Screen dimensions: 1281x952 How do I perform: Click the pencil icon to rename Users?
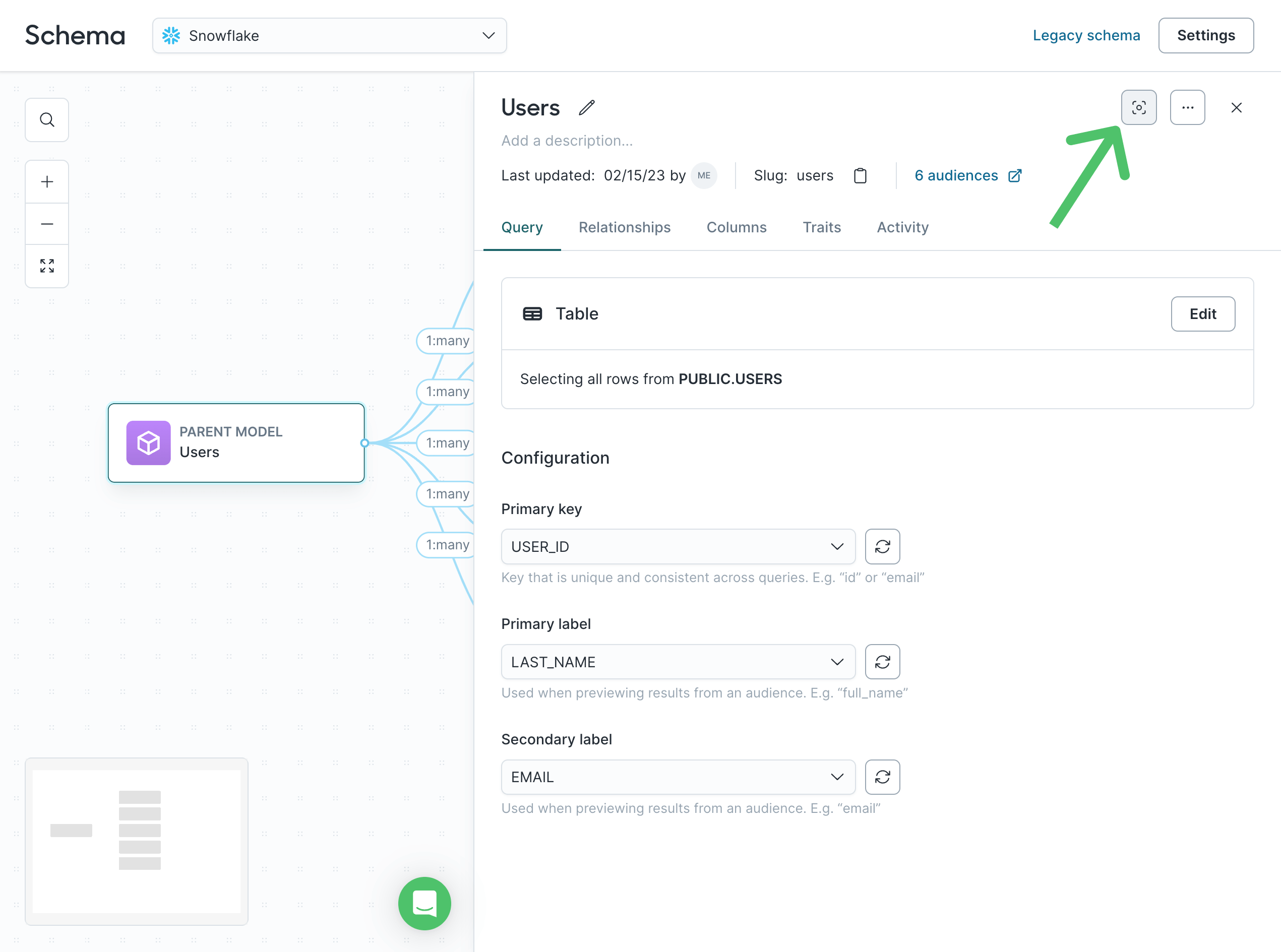[586, 108]
